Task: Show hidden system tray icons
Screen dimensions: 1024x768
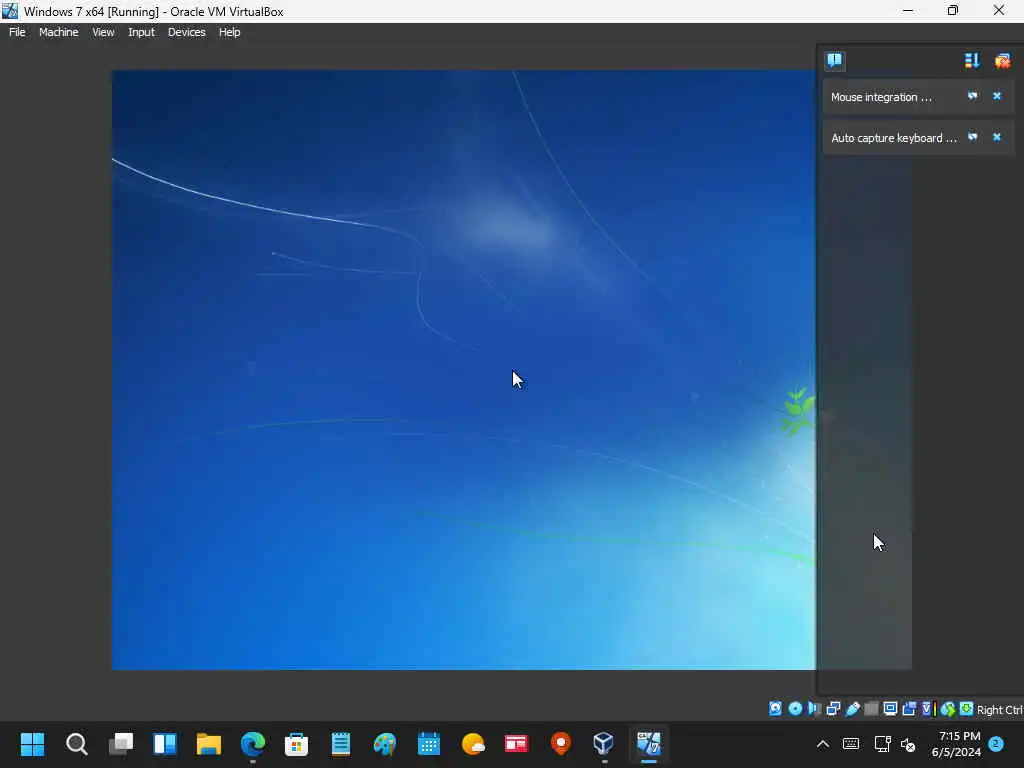Action: 823,744
